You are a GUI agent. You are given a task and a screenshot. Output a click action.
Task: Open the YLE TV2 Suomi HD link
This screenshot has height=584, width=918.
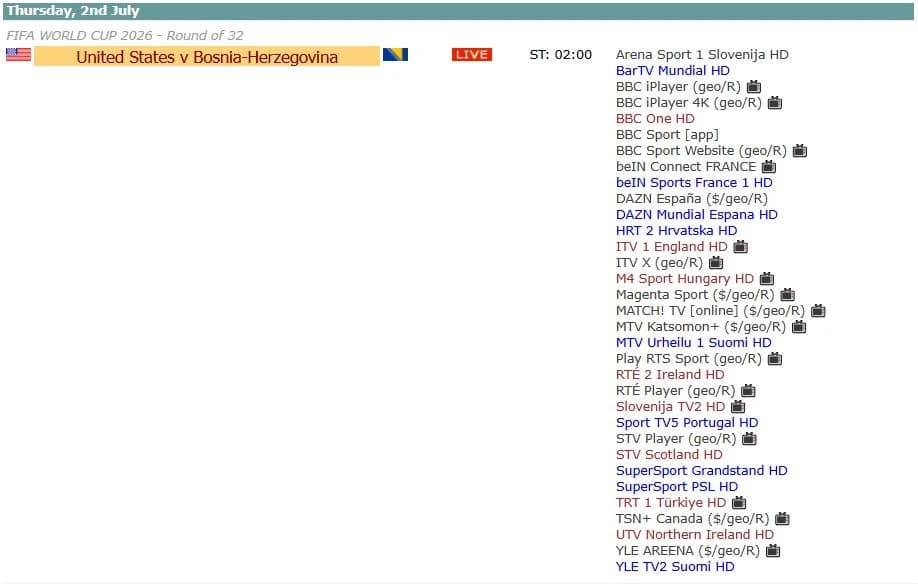675,566
